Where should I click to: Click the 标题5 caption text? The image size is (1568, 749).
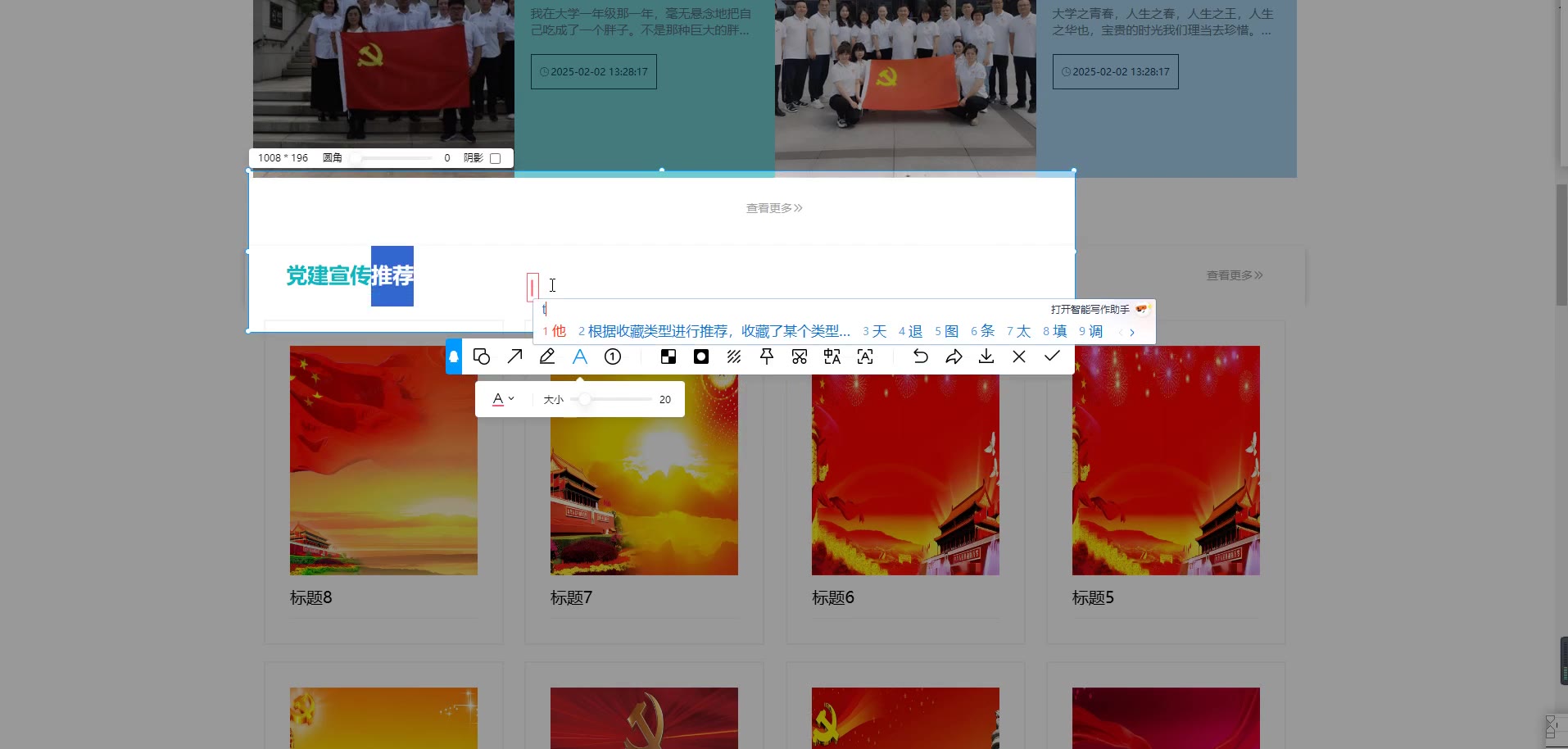point(1094,597)
